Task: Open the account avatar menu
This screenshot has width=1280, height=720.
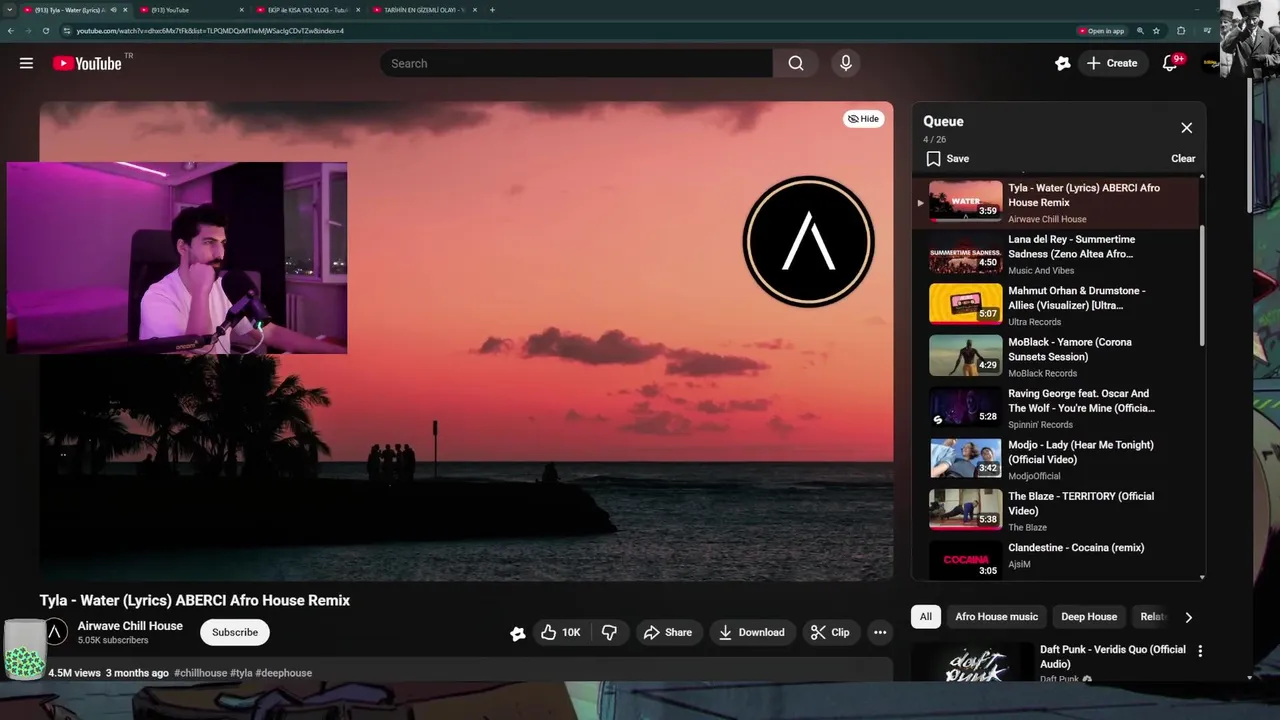Action: point(1210,63)
